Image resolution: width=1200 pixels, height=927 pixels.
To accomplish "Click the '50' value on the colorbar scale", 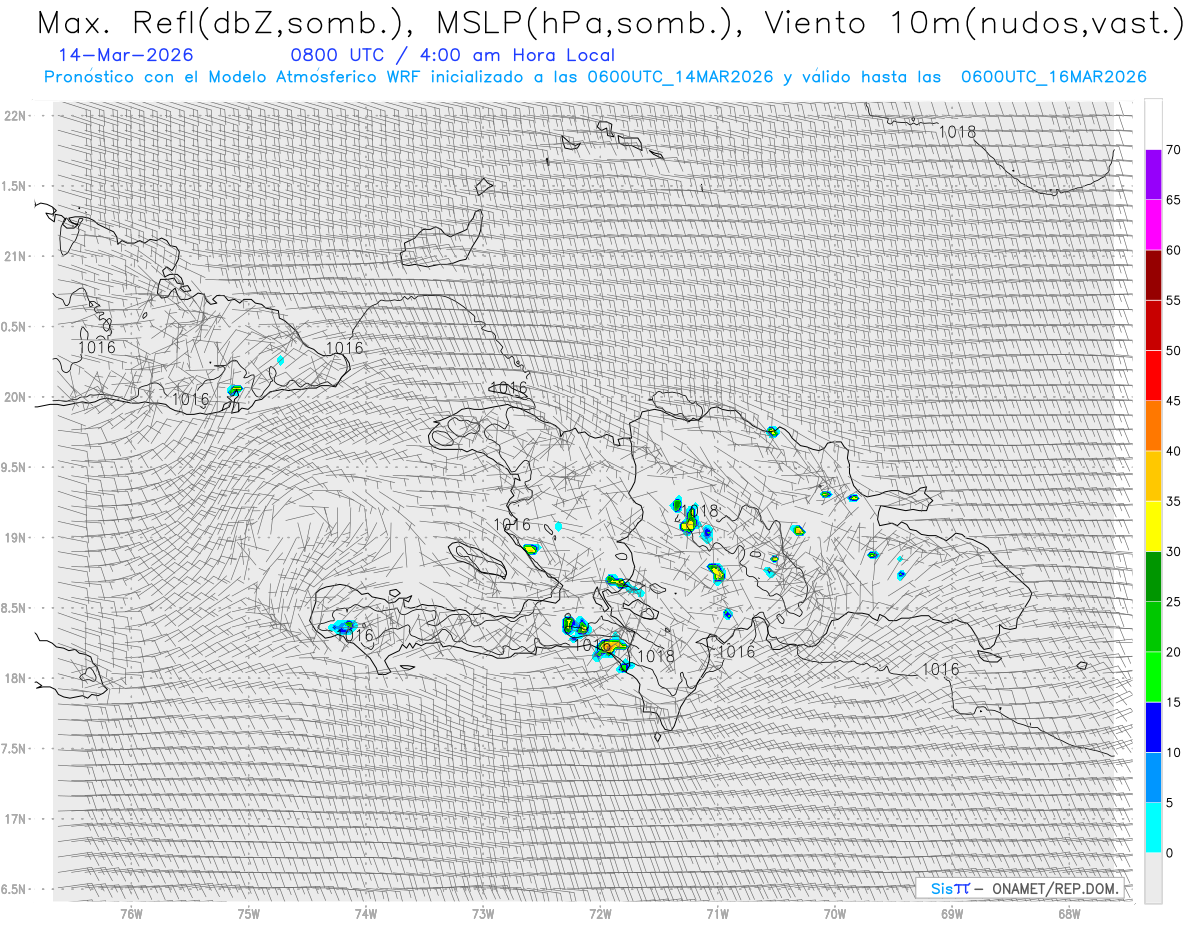I will point(1173,351).
